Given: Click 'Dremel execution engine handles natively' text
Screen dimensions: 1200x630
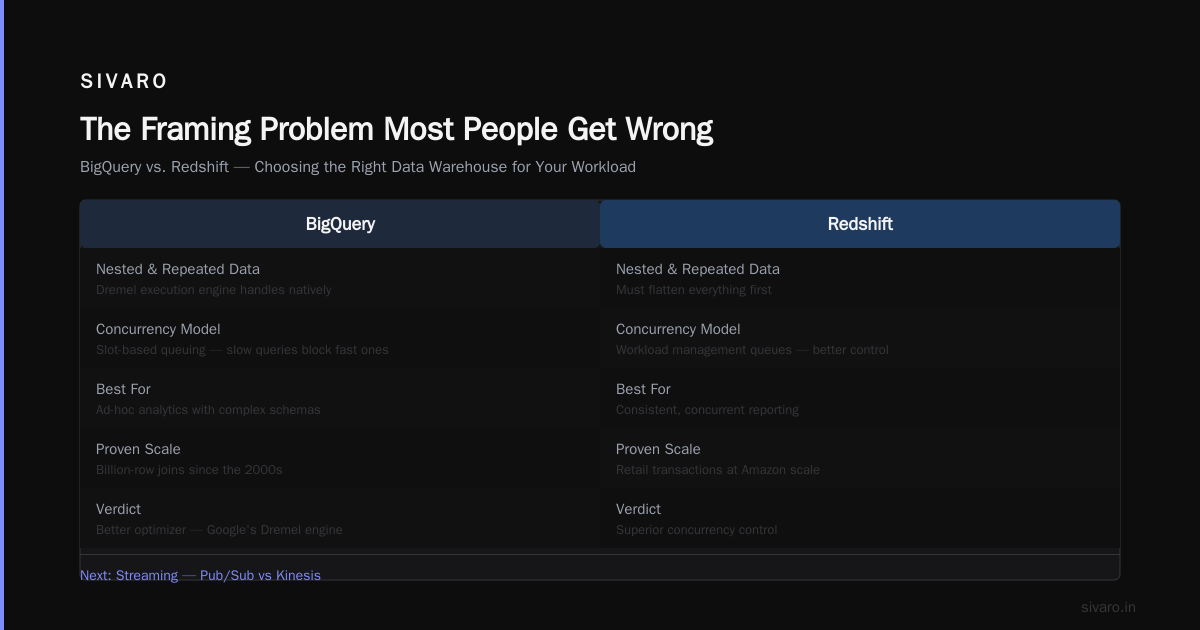Looking at the screenshot, I should (213, 290).
